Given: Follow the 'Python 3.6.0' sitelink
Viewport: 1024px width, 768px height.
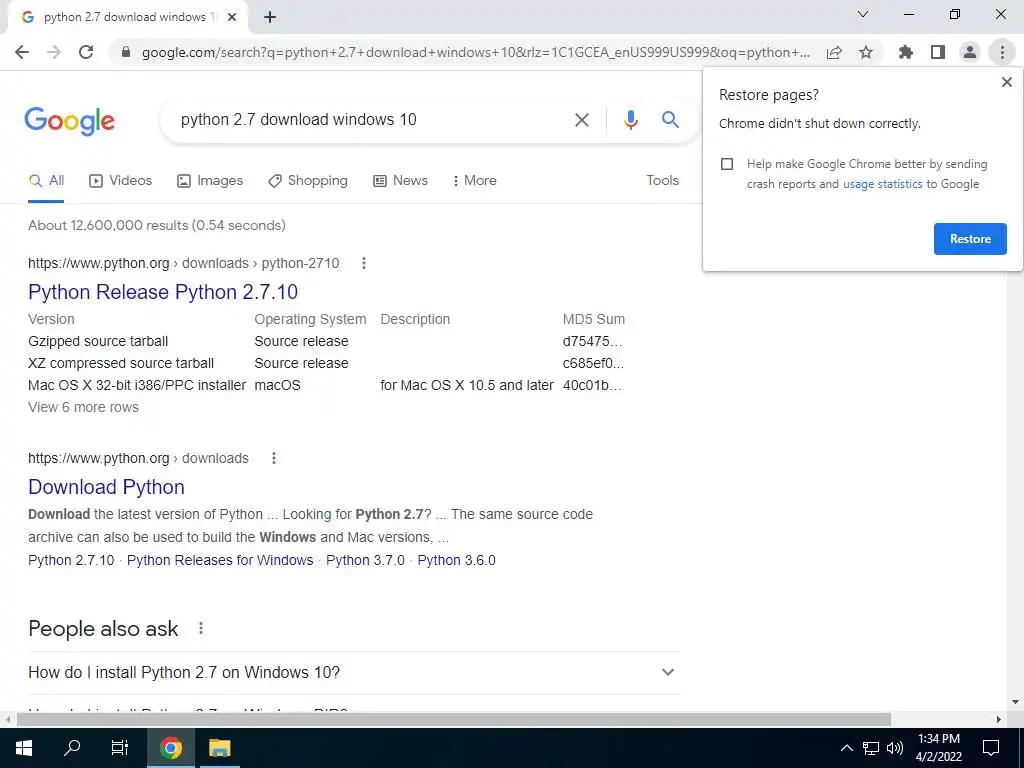Looking at the screenshot, I should coord(456,560).
